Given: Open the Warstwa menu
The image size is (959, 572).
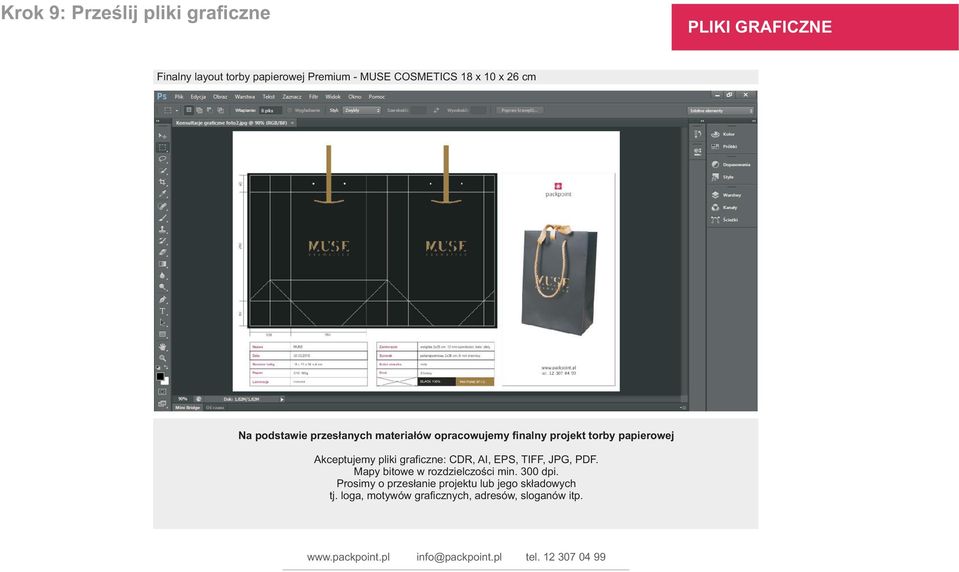Looking at the screenshot, I should pos(245,97).
